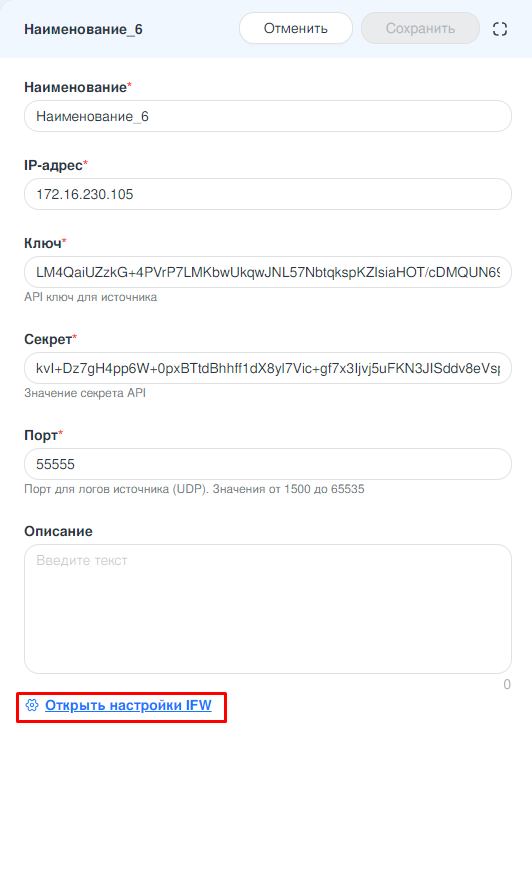The image size is (532, 882).
Task: Click the Отменить button
Action: pyautogui.click(x=296, y=28)
